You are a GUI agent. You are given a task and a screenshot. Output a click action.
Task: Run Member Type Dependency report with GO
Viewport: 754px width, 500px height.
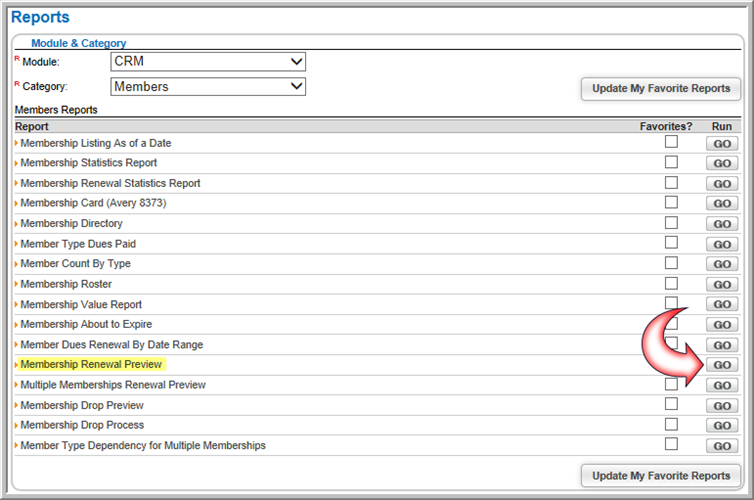coord(722,446)
